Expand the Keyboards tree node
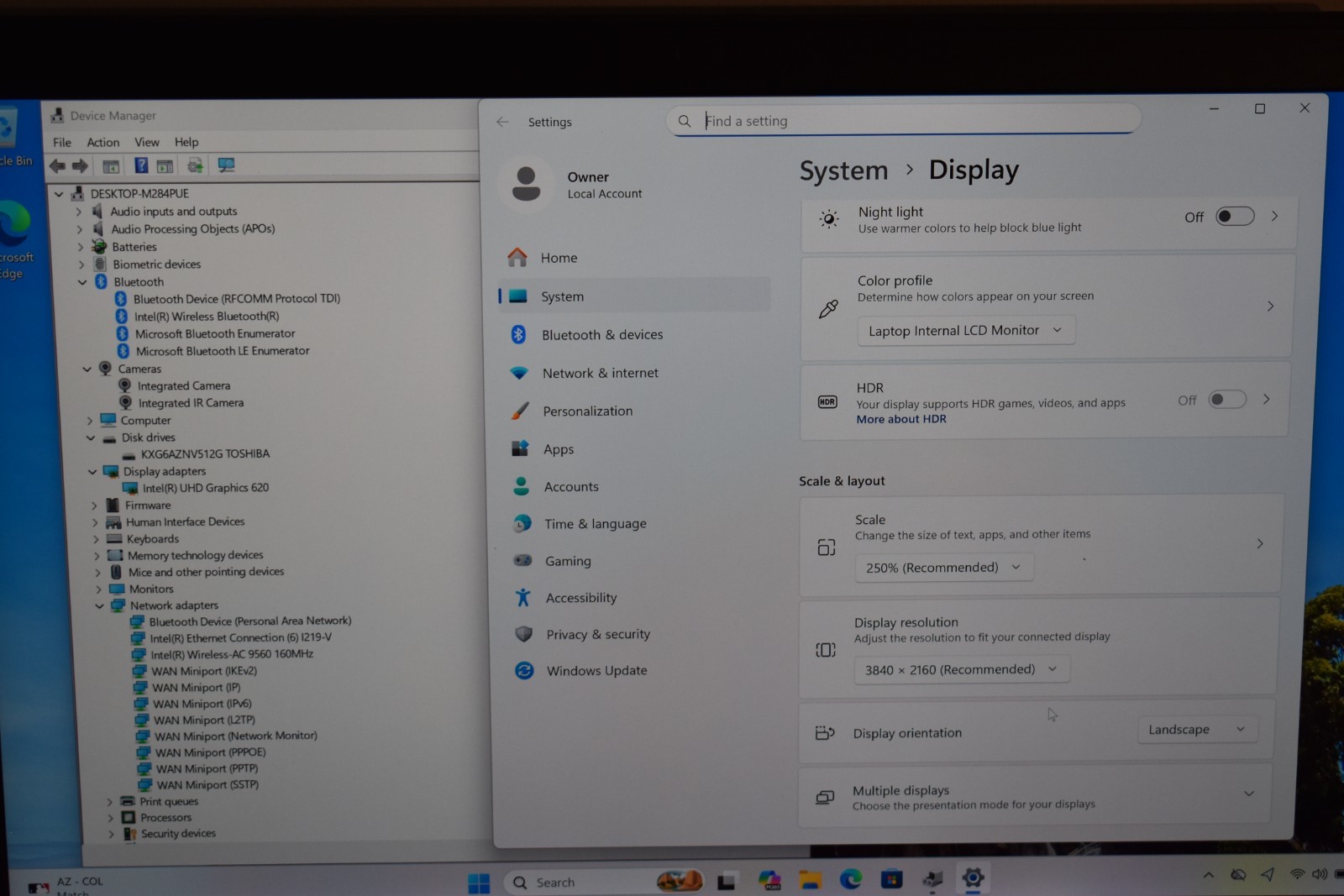Image resolution: width=1344 pixels, height=896 pixels. click(x=96, y=539)
